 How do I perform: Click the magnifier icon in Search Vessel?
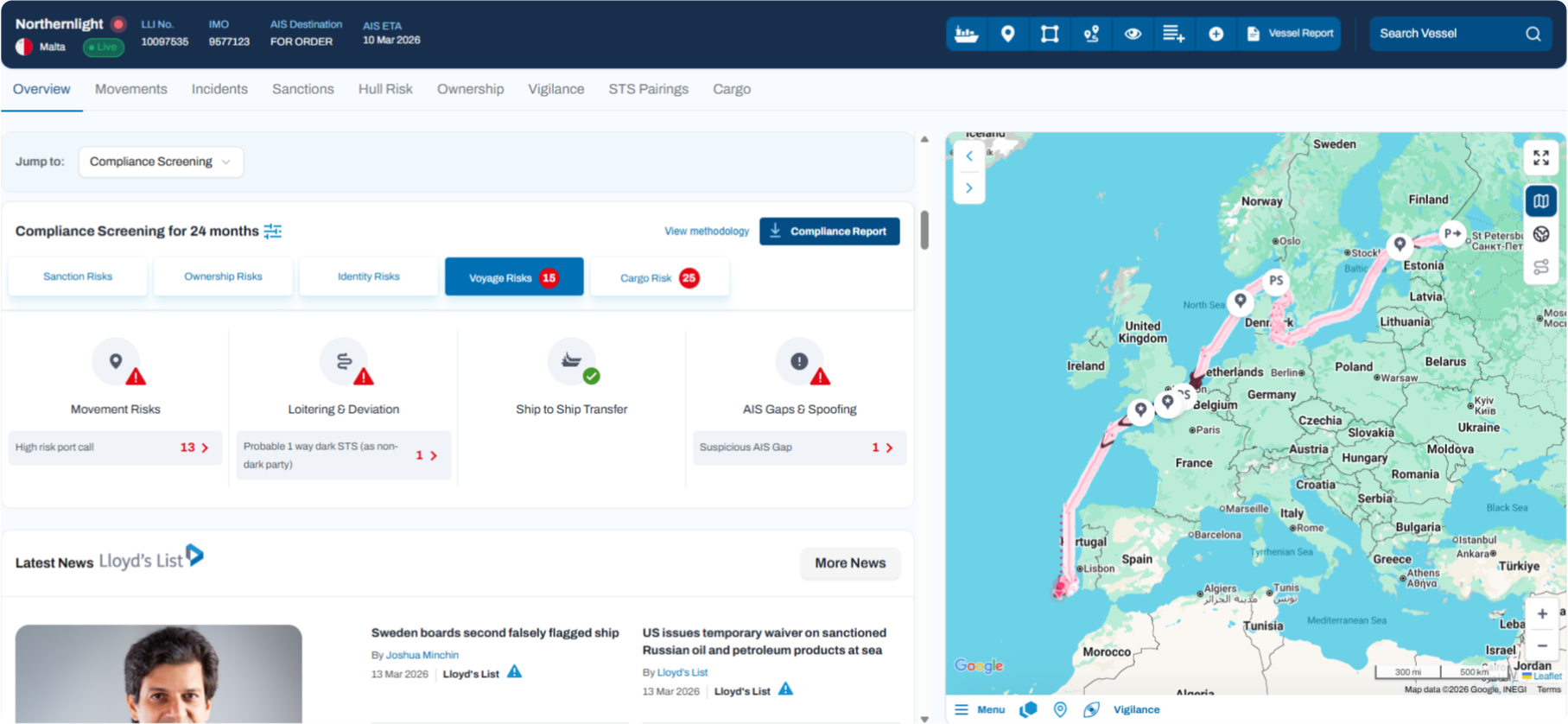click(x=1533, y=34)
